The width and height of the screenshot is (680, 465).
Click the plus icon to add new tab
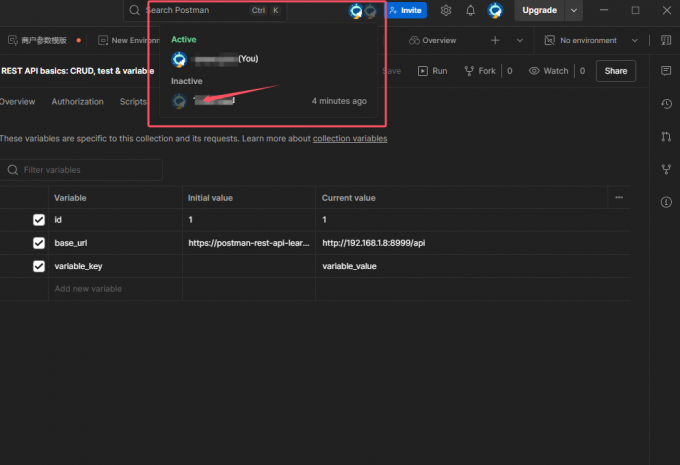click(x=495, y=40)
